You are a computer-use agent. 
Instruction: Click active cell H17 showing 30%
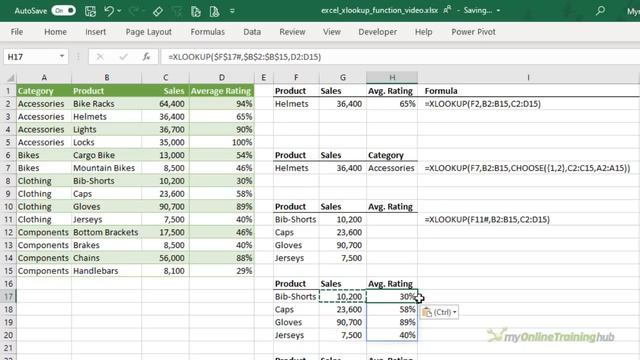(x=392, y=296)
